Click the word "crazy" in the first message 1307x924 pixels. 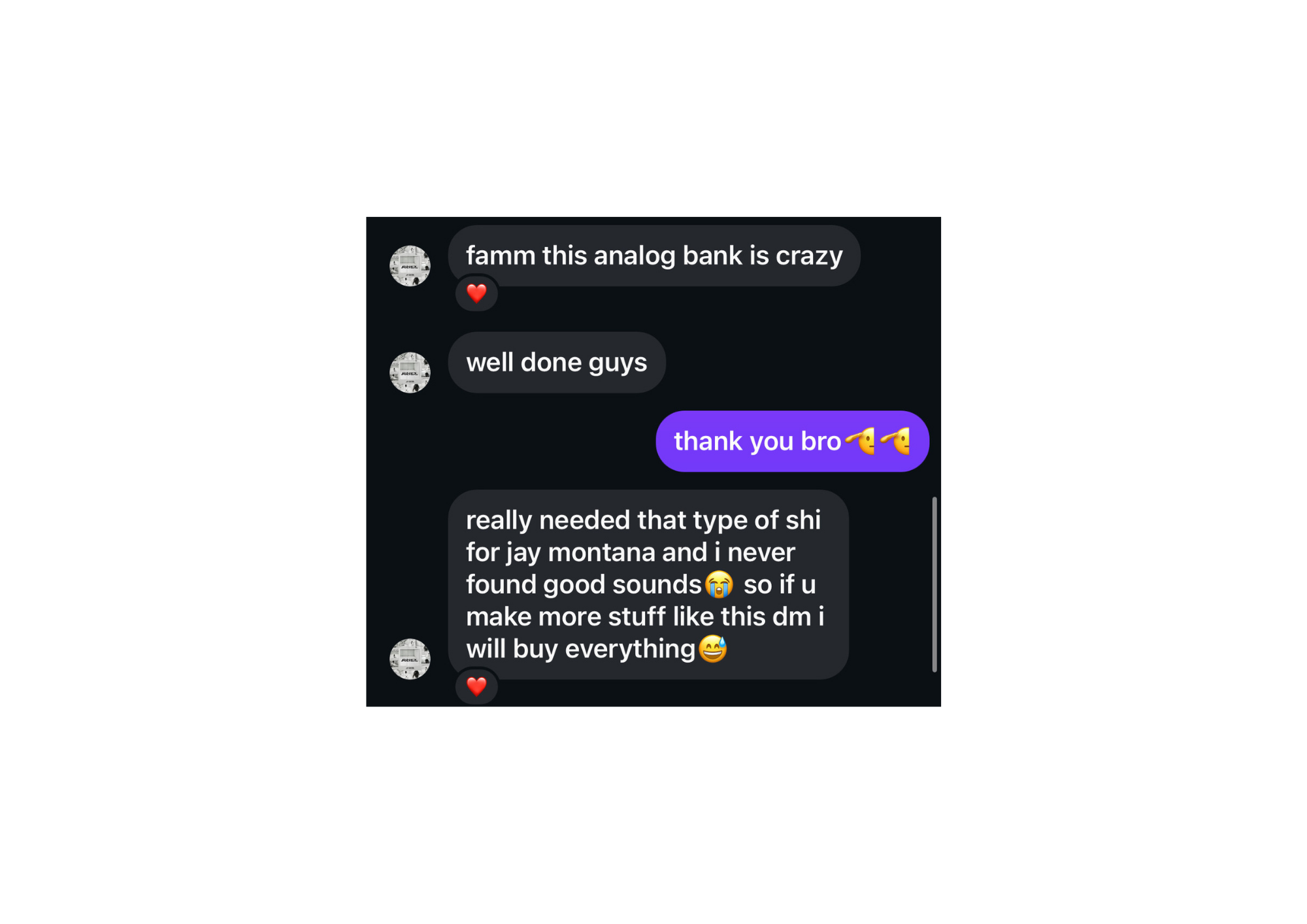pos(808,256)
